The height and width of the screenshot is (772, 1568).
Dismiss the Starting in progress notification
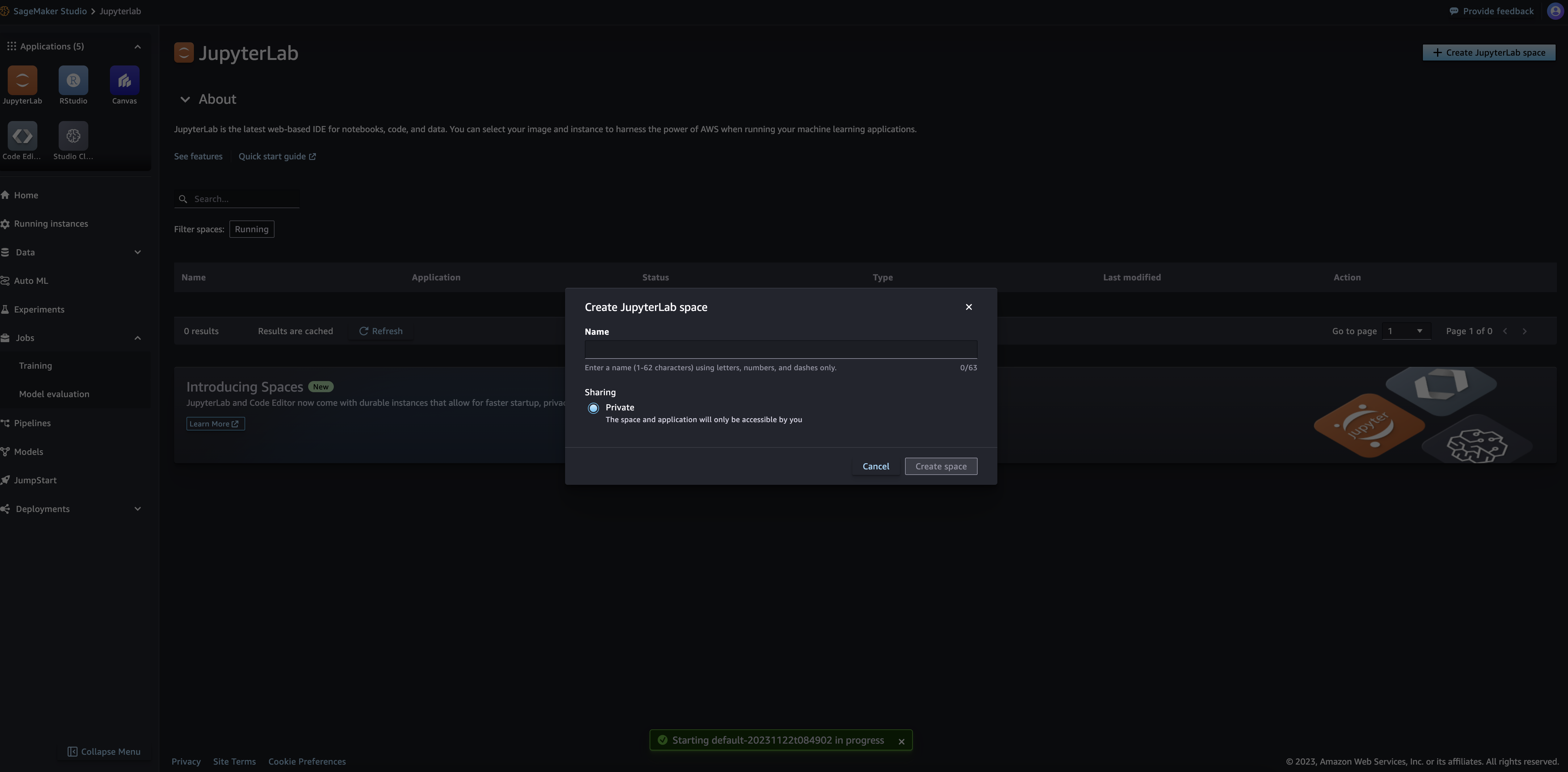(901, 741)
